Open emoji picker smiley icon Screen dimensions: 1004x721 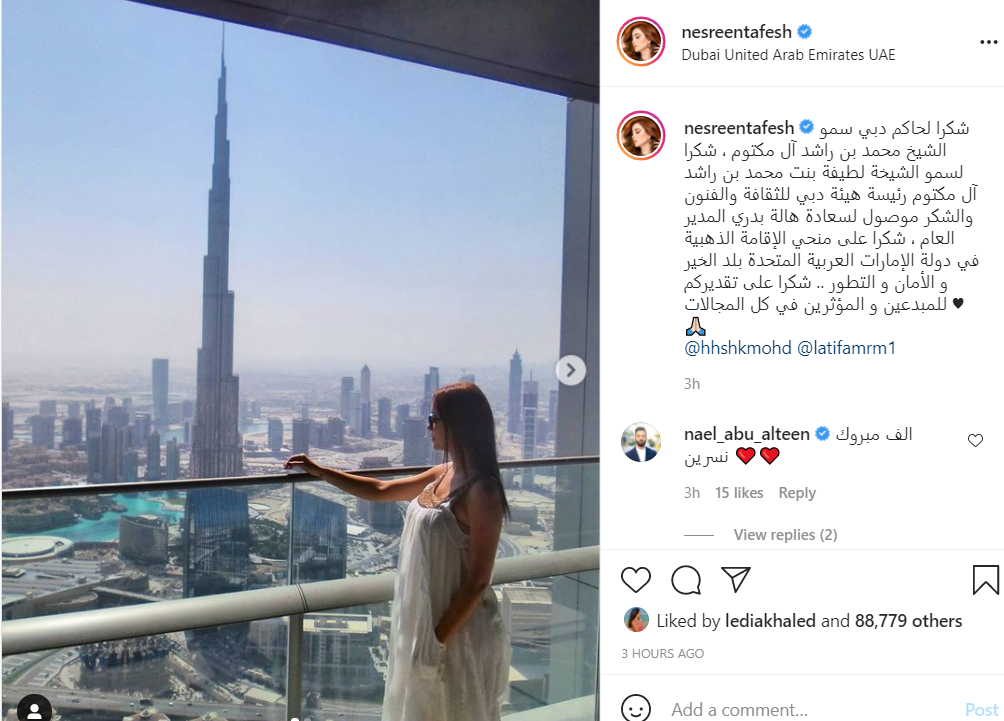[x=636, y=708]
